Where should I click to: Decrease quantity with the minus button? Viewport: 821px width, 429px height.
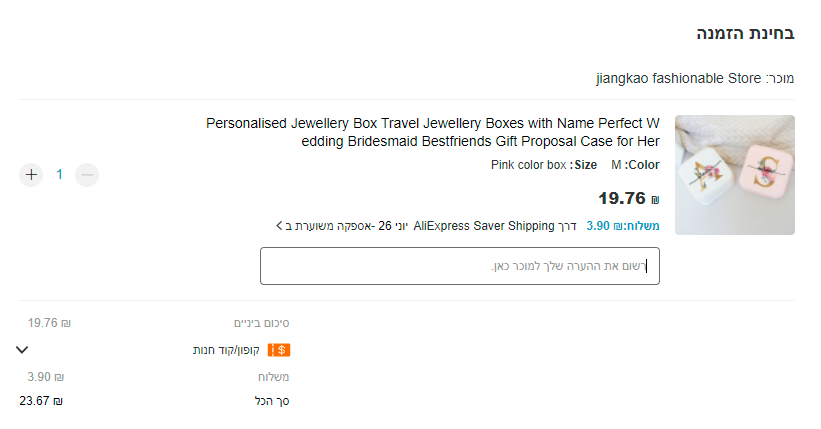[87, 175]
